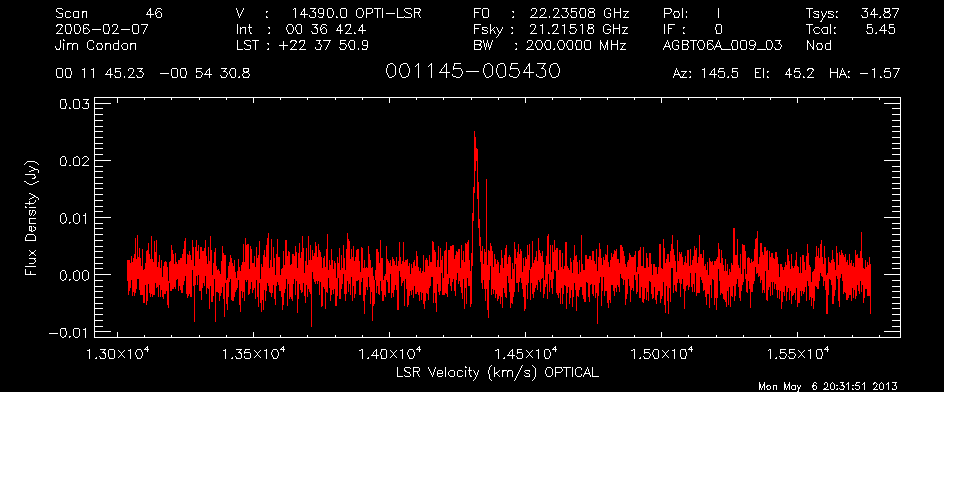Click the LSR Velocity (km/s) OPTICAL label
This screenshot has width=962, height=490.
(497, 372)
